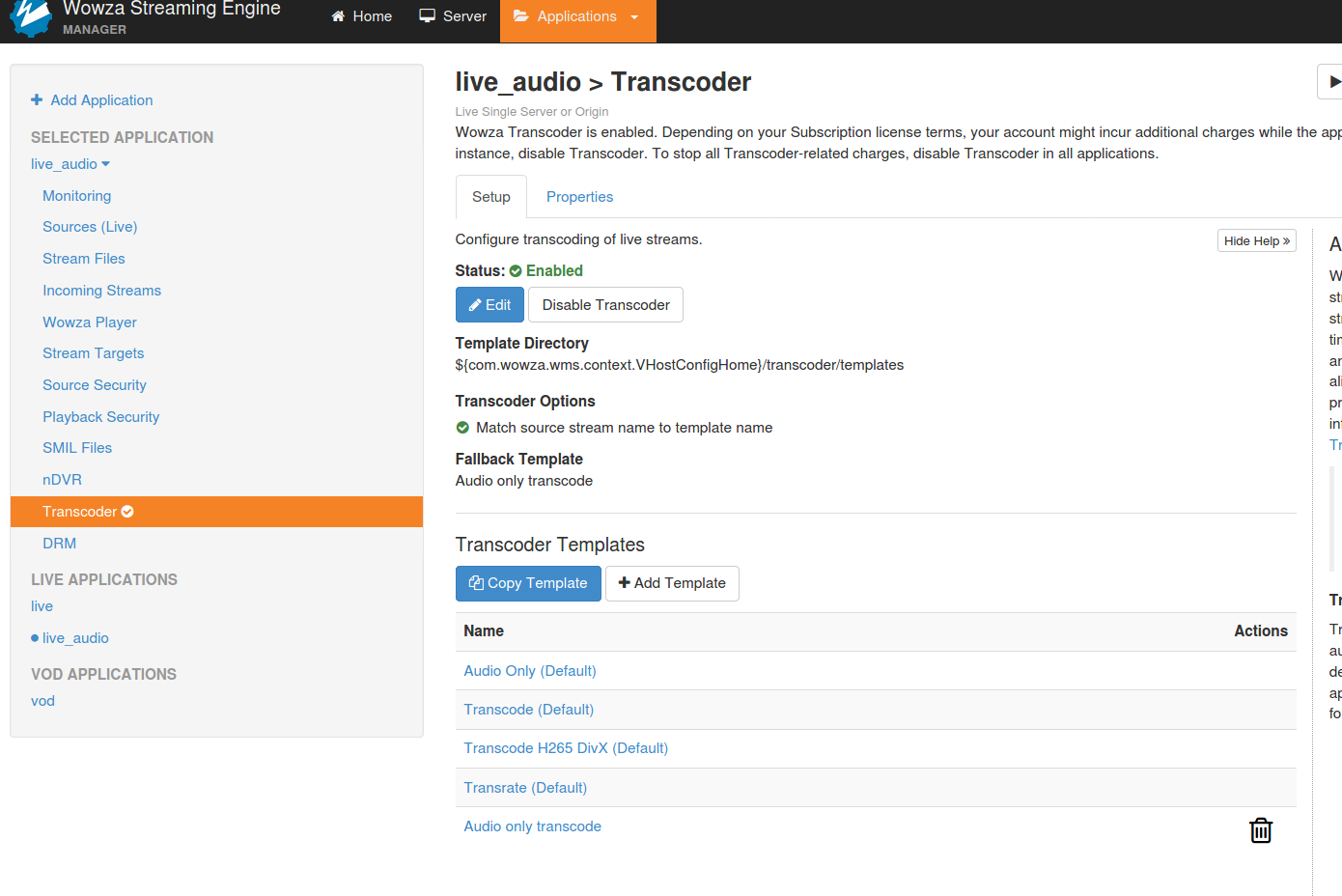The image size is (1342, 896).
Task: Select the Setup tab
Action: [490, 197]
